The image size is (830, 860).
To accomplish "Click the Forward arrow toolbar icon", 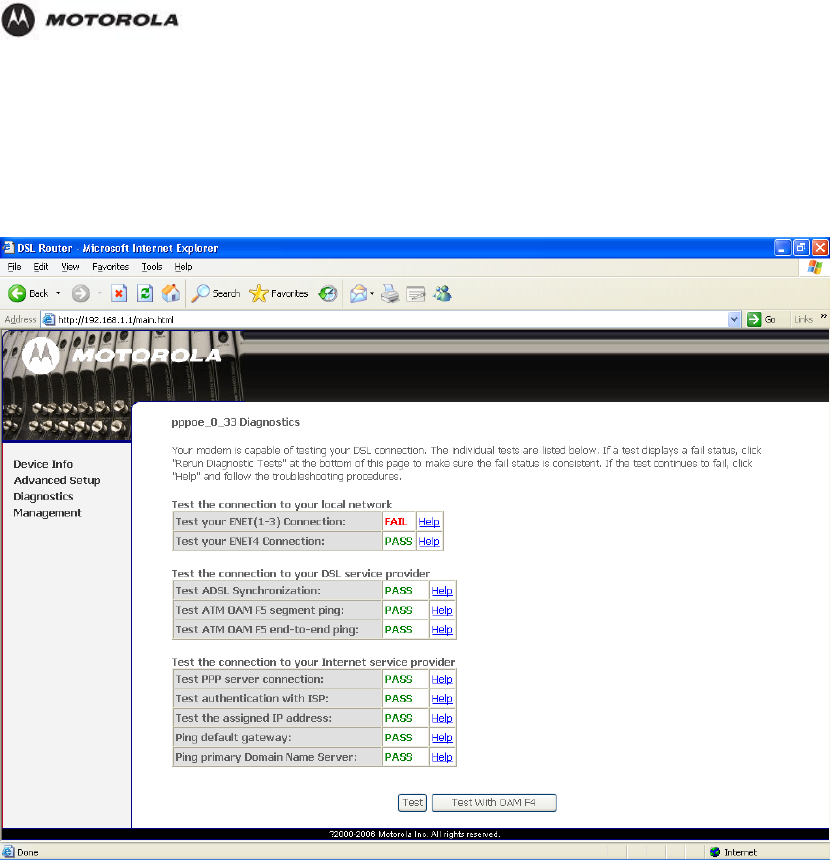I will (x=81, y=293).
